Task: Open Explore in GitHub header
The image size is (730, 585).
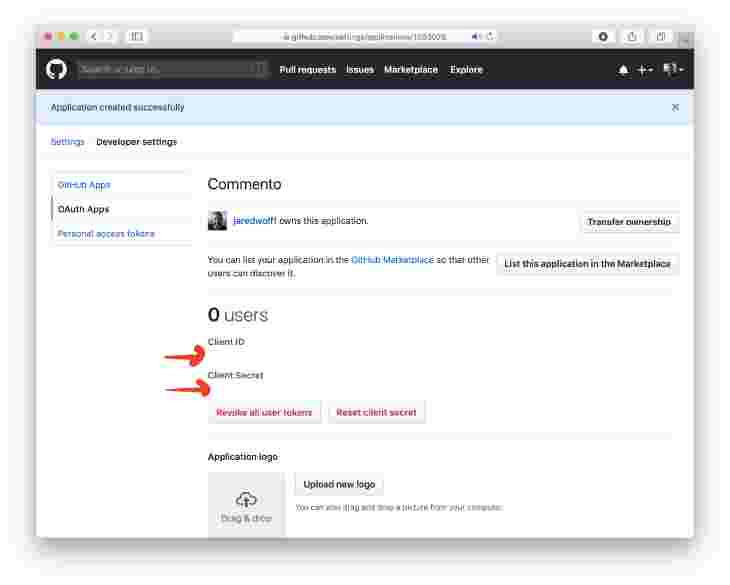Action: point(466,69)
